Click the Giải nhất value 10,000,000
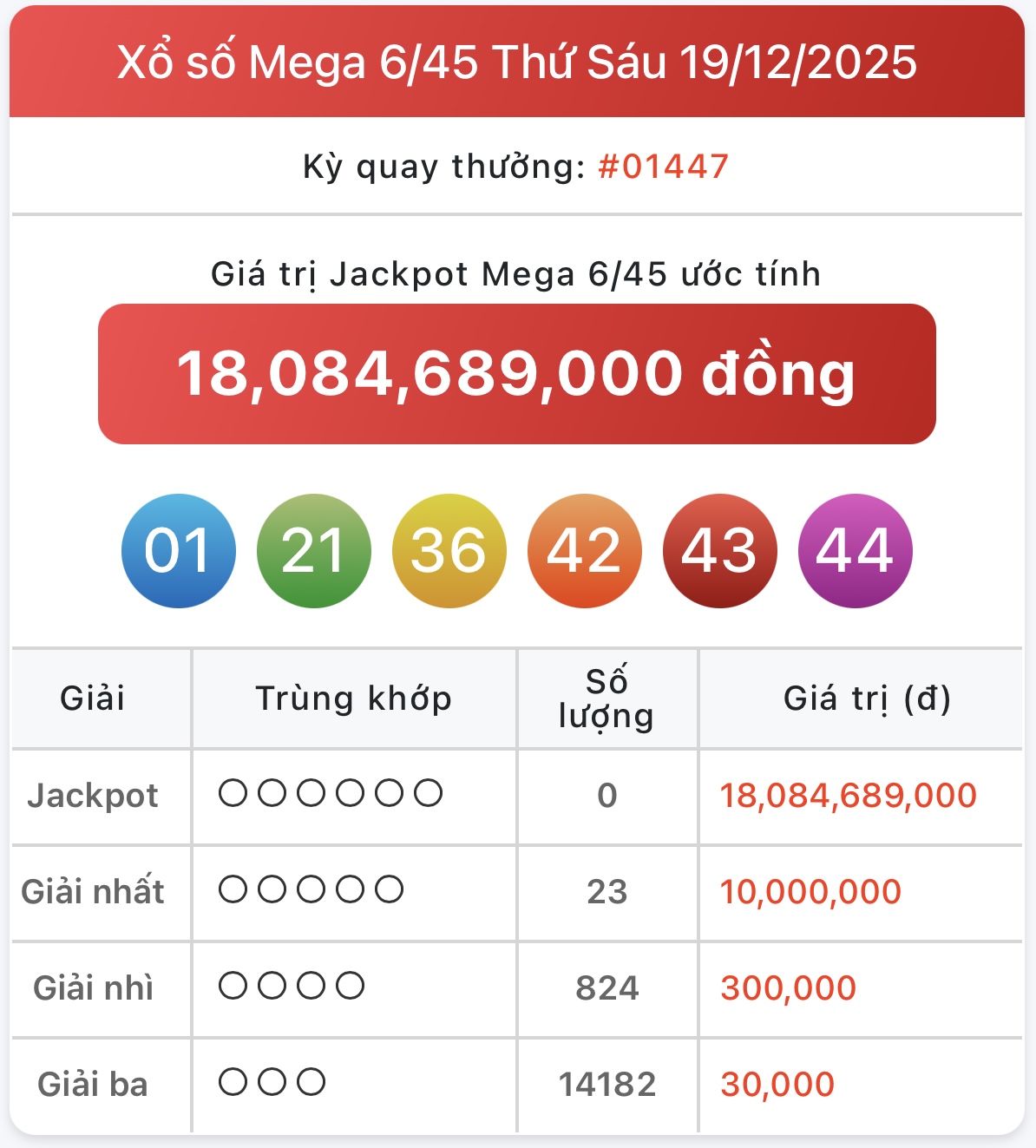The width and height of the screenshot is (1036, 1148). 810,892
